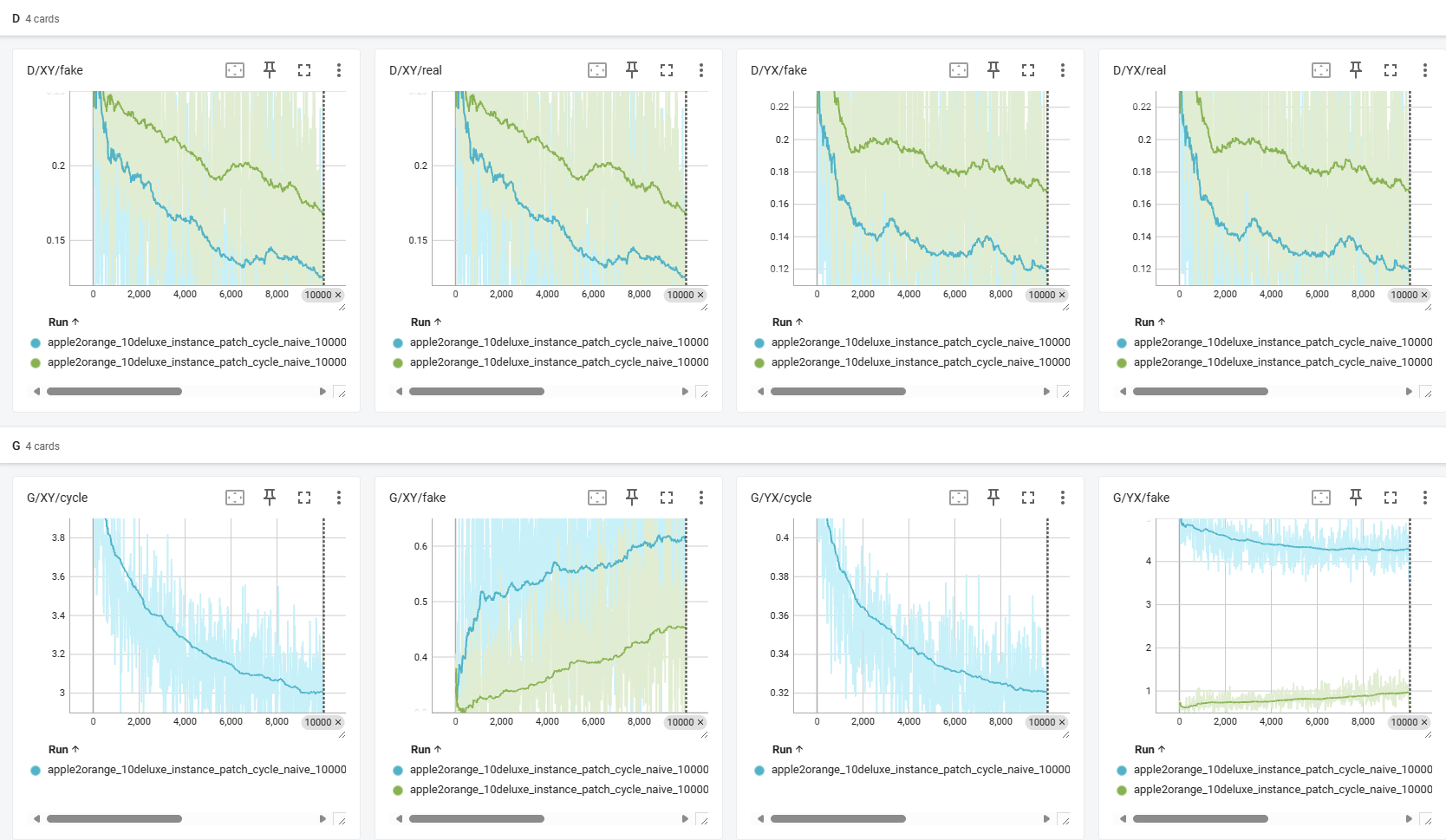Click the horizontal scrollbar under D/YX/fake legend
The width and height of the screenshot is (1446, 840).
coord(838,392)
